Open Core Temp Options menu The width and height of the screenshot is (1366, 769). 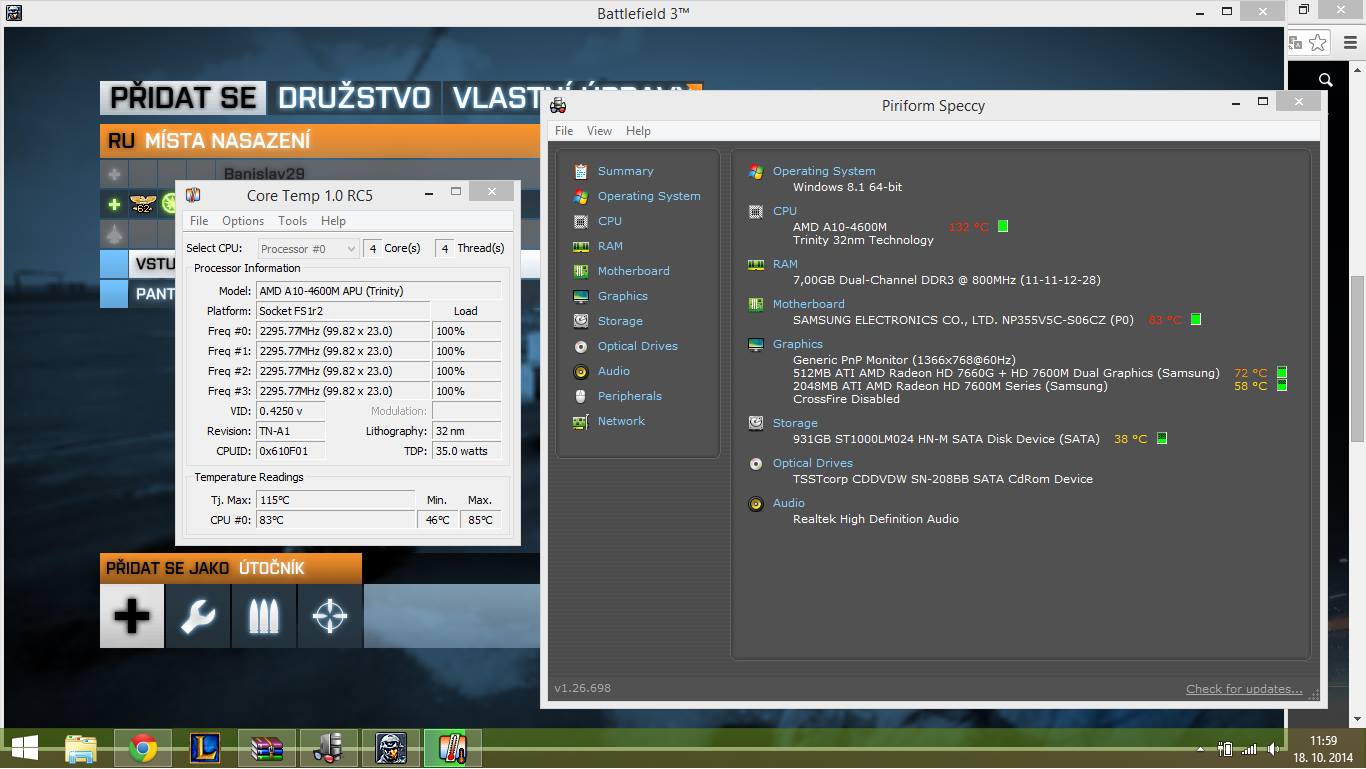[243, 221]
